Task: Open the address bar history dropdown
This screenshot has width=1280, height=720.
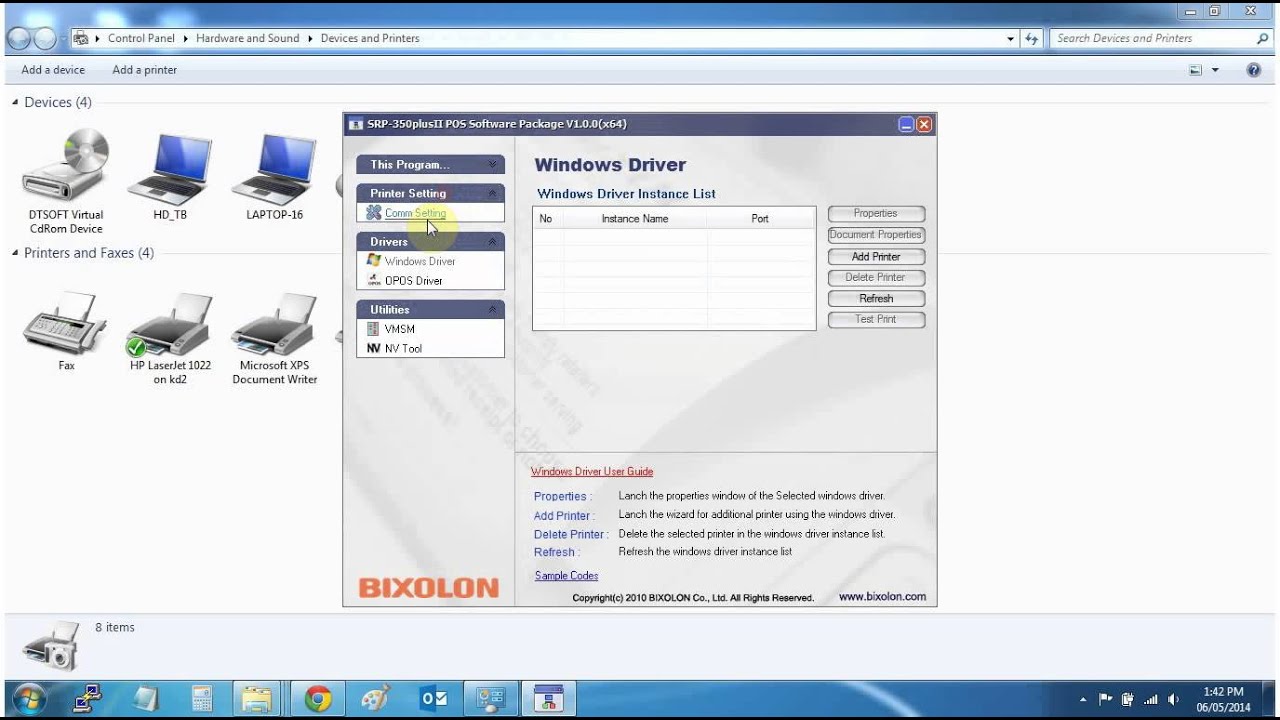Action: pyautogui.click(x=1011, y=39)
